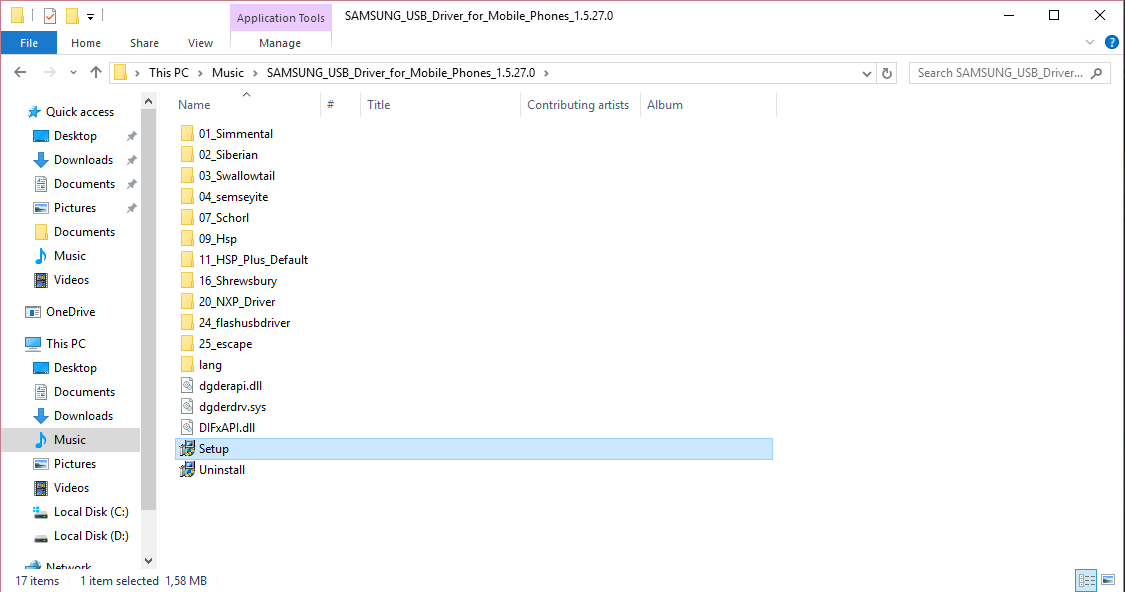1125x592 pixels.
Task: Select the 07_Schorl folder
Action: click(x=224, y=217)
